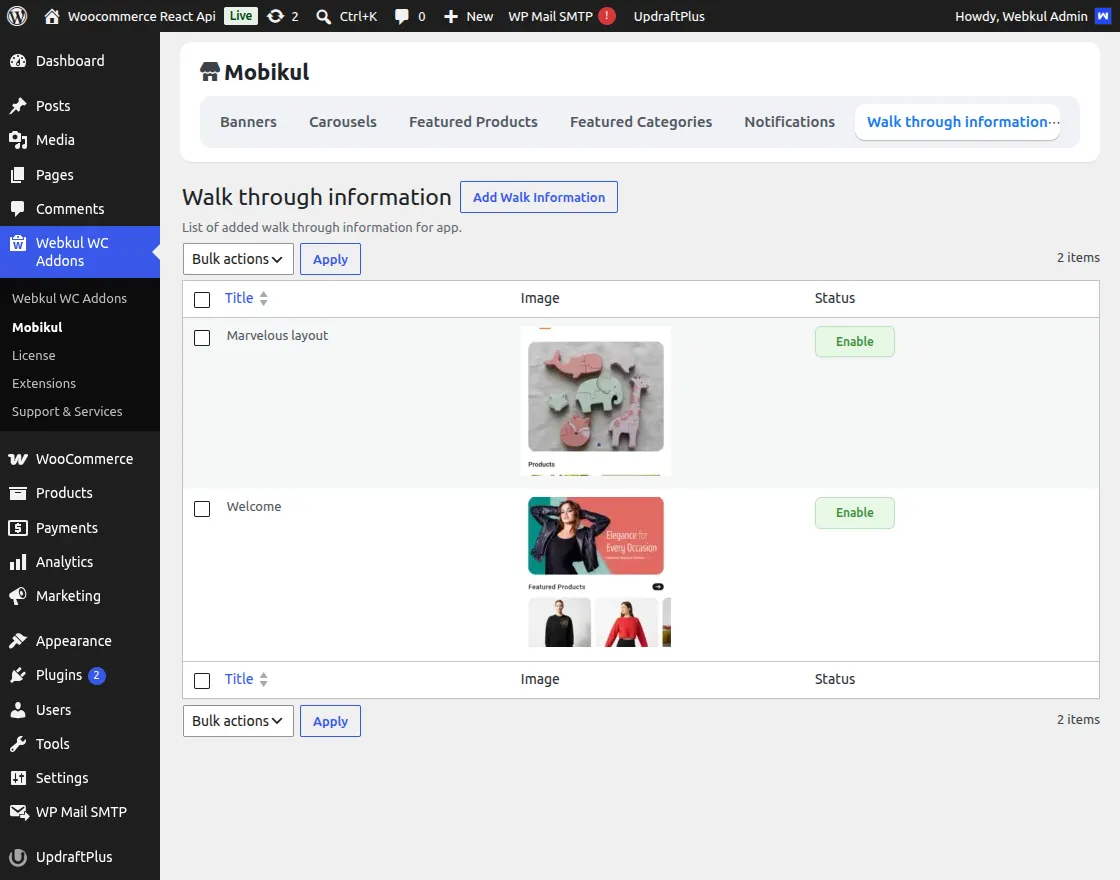The height and width of the screenshot is (880, 1120).
Task: Click the Webkul Admin avatar icon
Action: click(1102, 16)
